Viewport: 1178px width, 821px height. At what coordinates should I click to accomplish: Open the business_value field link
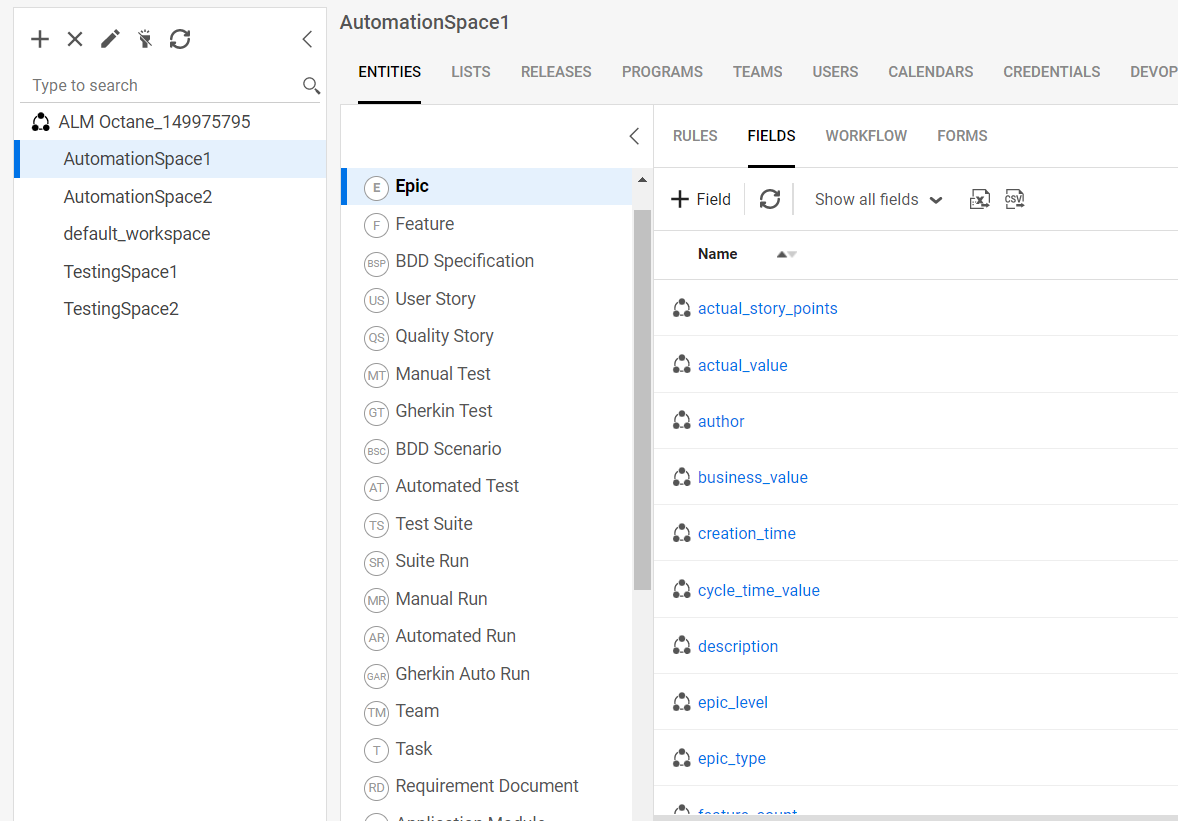752,478
